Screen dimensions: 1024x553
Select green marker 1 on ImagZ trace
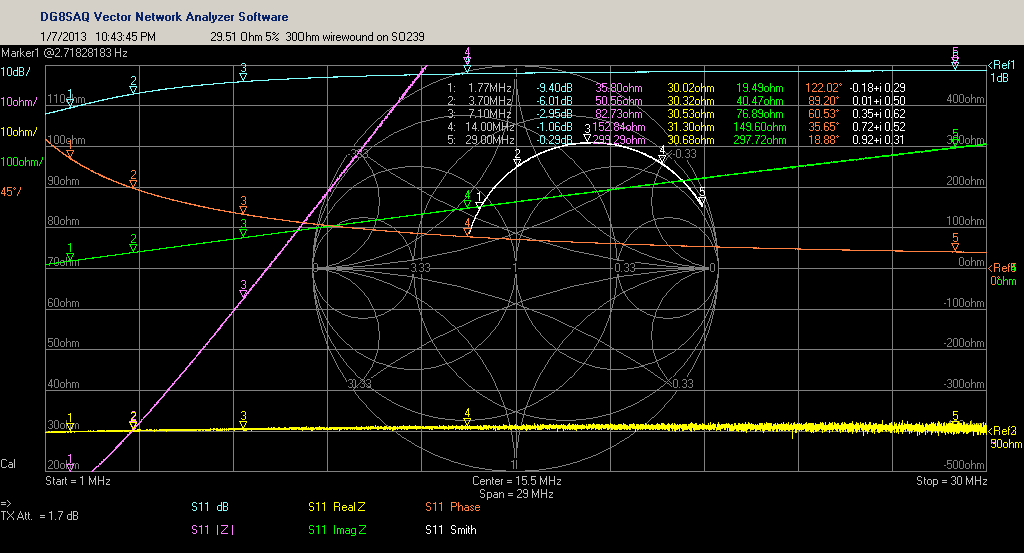pyautogui.click(x=70, y=252)
